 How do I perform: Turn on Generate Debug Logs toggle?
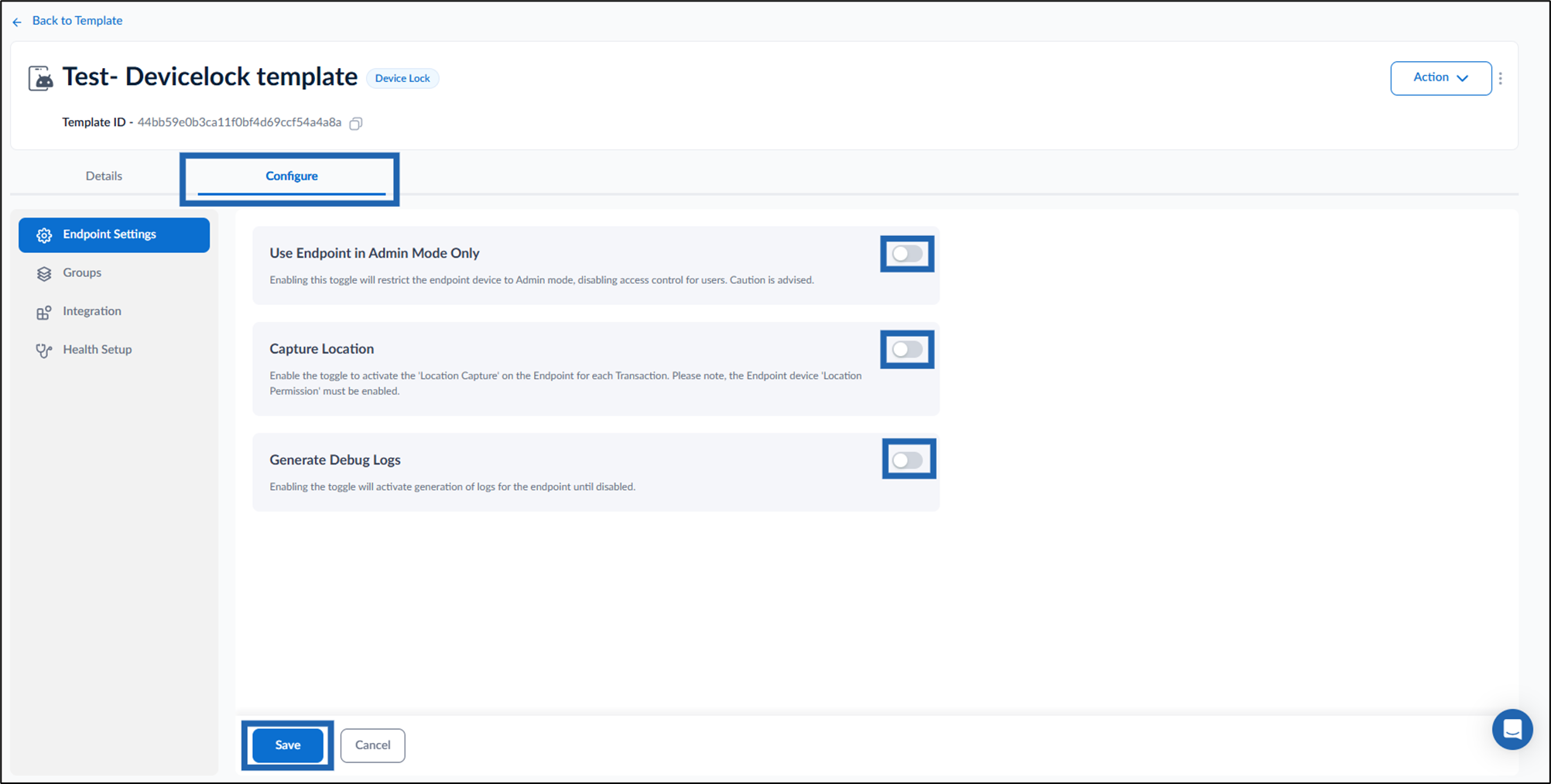[907, 460]
